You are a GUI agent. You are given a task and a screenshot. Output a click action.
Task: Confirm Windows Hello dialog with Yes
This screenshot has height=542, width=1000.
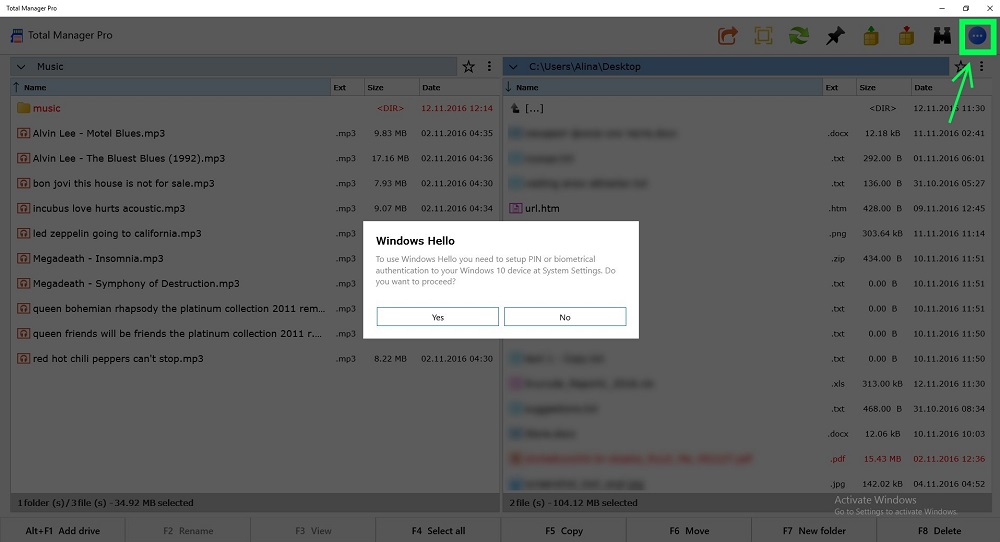(438, 317)
